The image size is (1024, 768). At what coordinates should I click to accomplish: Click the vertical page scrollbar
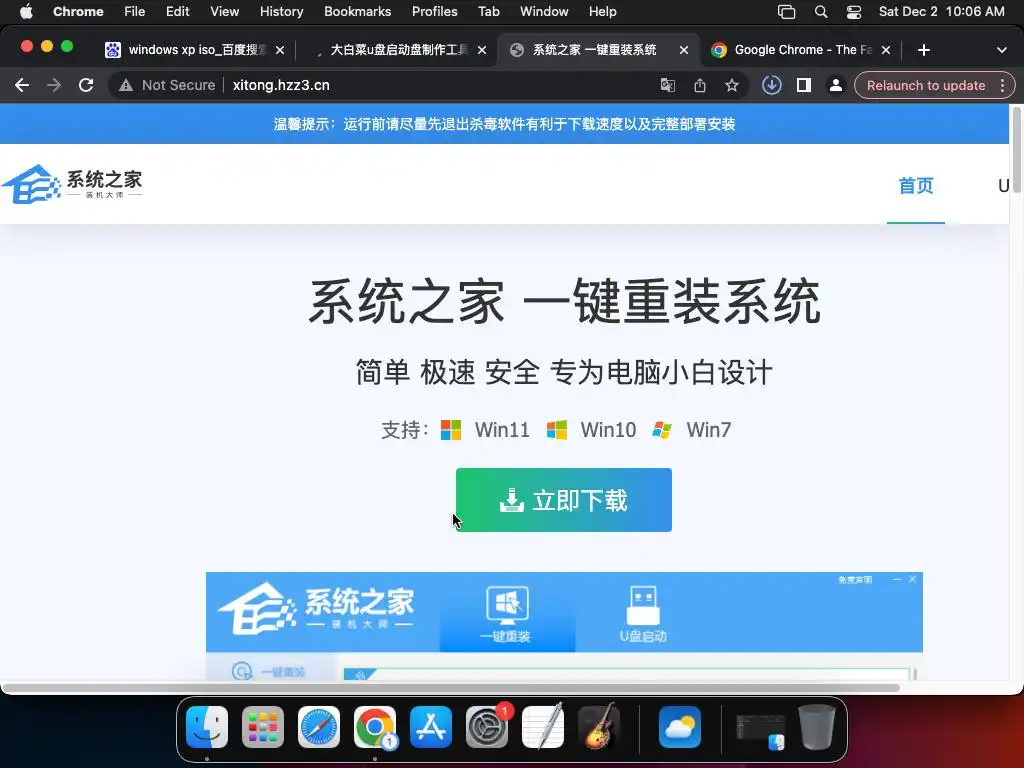coord(1017,152)
